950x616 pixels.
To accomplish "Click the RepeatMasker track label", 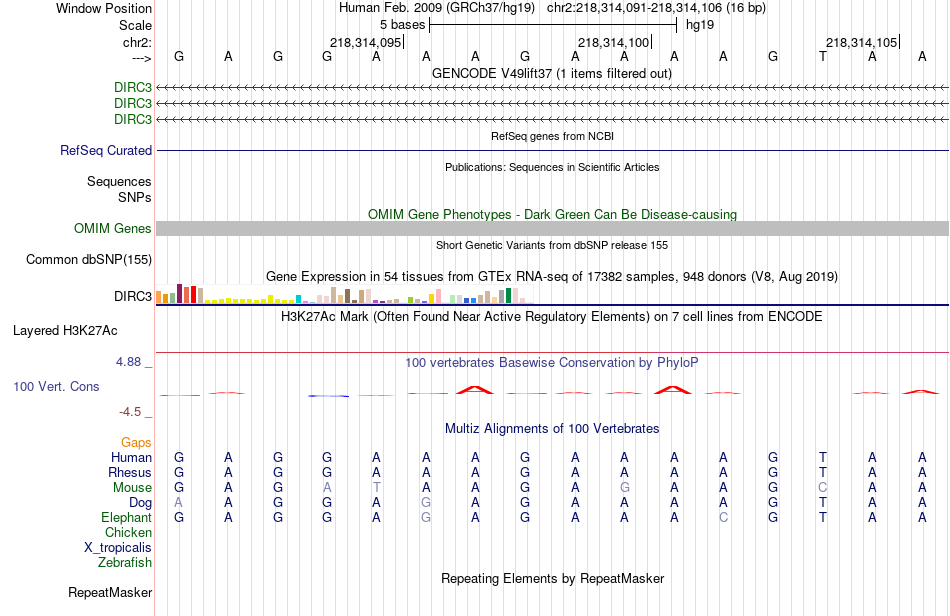I will click(x=110, y=592).
